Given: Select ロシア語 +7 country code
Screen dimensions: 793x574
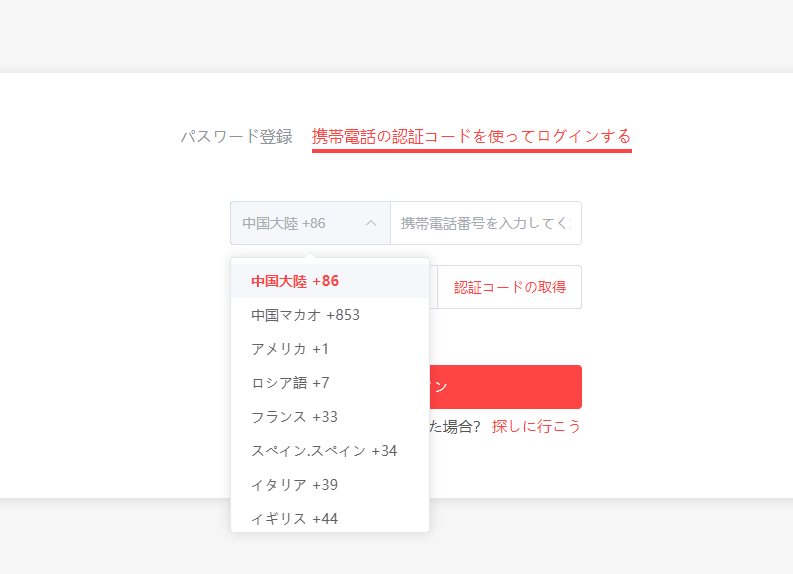Looking at the screenshot, I should [x=290, y=383].
